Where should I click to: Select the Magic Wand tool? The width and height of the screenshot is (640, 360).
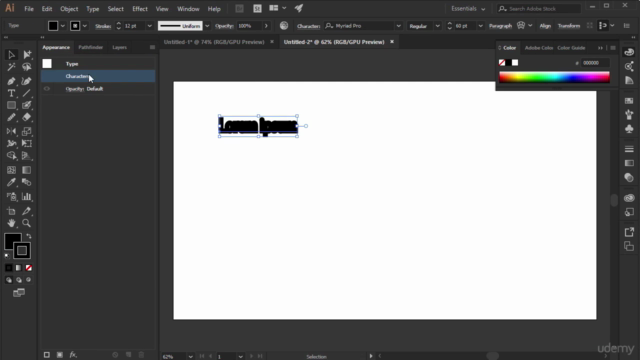11,67
